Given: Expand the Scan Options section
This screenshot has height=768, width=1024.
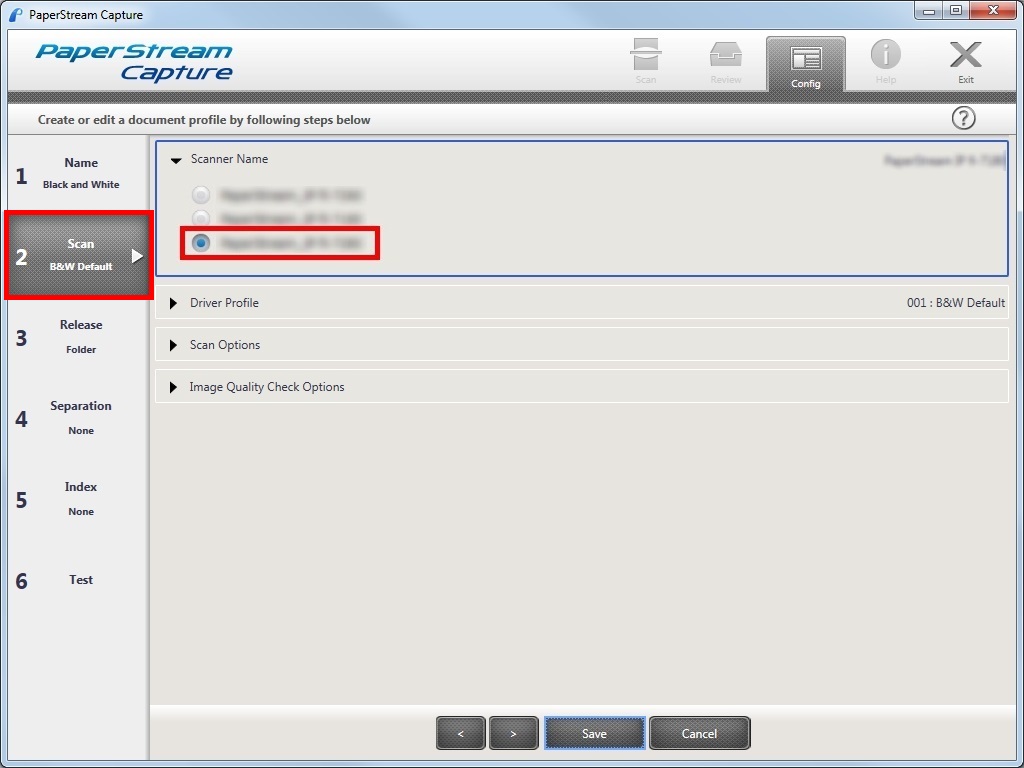Looking at the screenshot, I should tap(173, 345).
